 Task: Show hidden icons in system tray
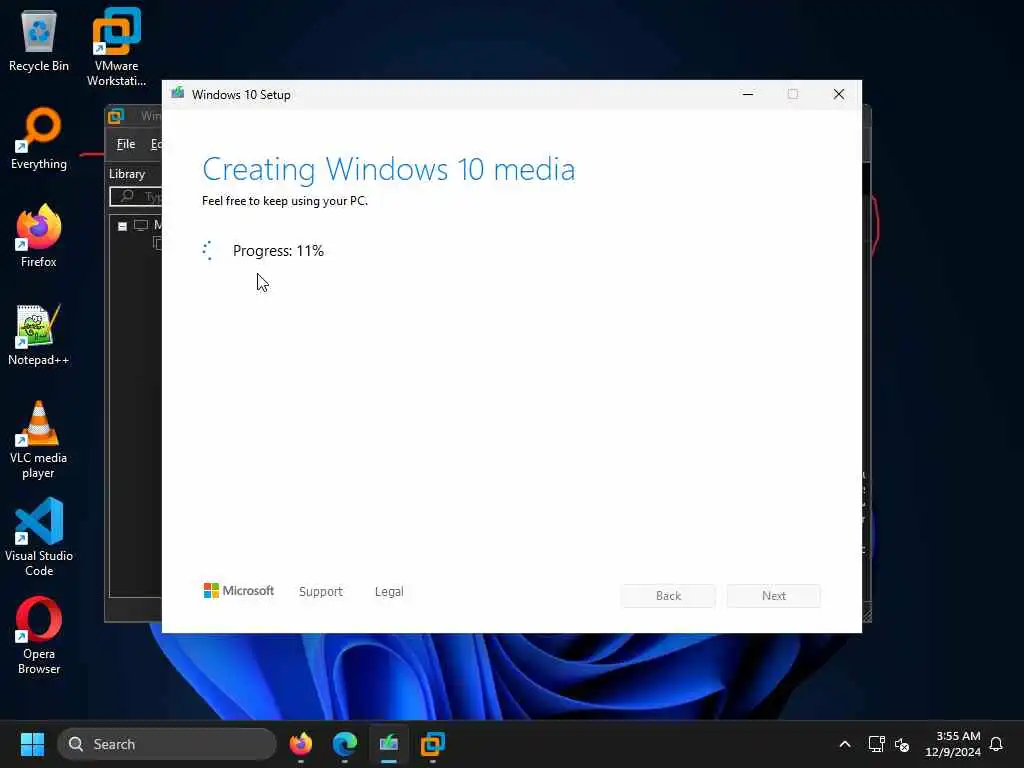click(844, 744)
